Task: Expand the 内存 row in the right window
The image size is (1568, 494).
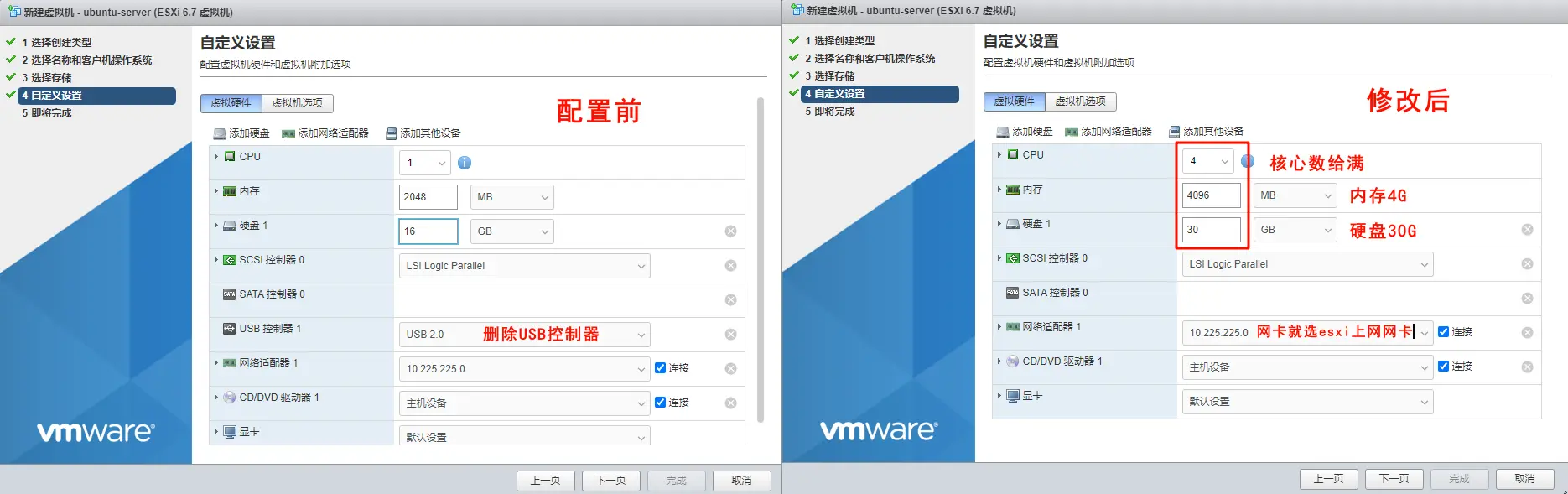Action: [999, 190]
